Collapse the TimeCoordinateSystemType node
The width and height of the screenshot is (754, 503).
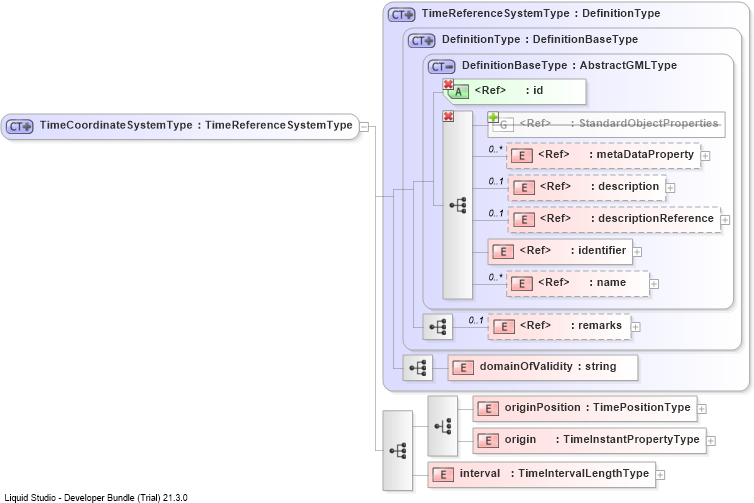coord(364,127)
